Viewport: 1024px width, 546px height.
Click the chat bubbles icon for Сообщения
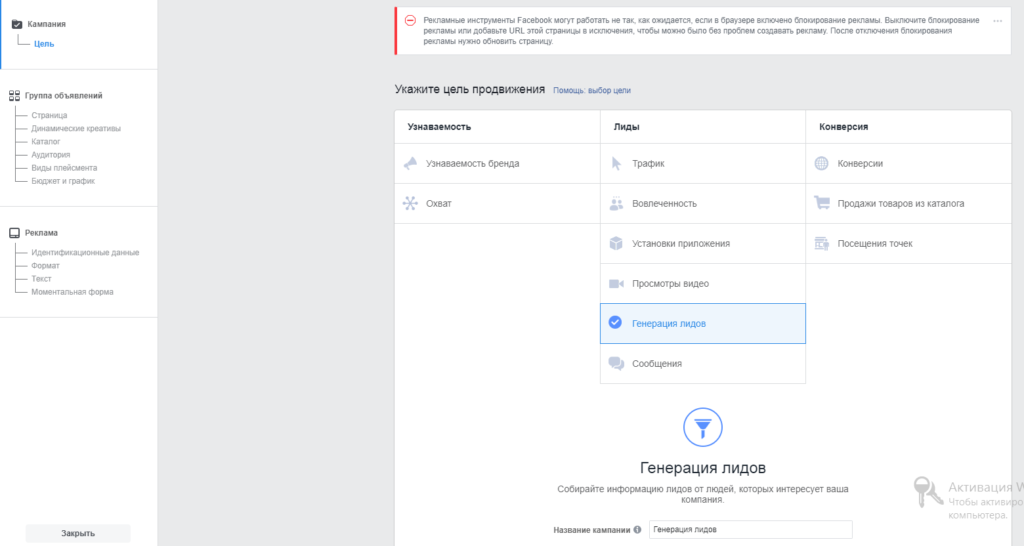point(616,363)
